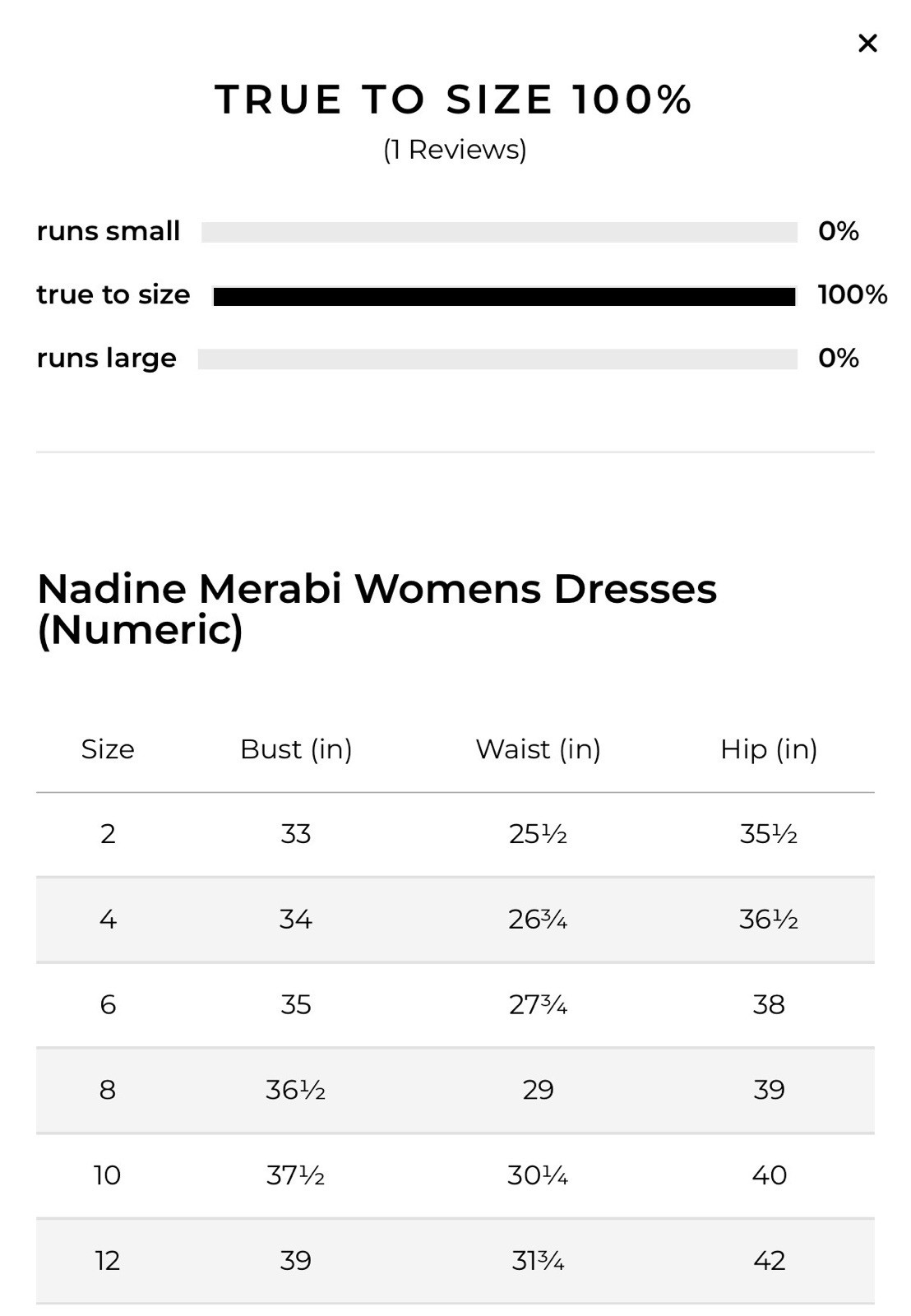
Task: Click hip value 42 for size 12
Action: (770, 1261)
